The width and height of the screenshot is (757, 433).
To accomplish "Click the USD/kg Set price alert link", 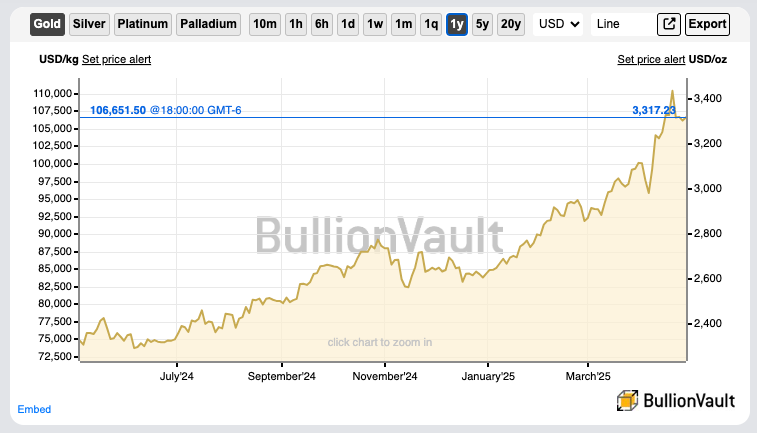I will [x=116, y=59].
